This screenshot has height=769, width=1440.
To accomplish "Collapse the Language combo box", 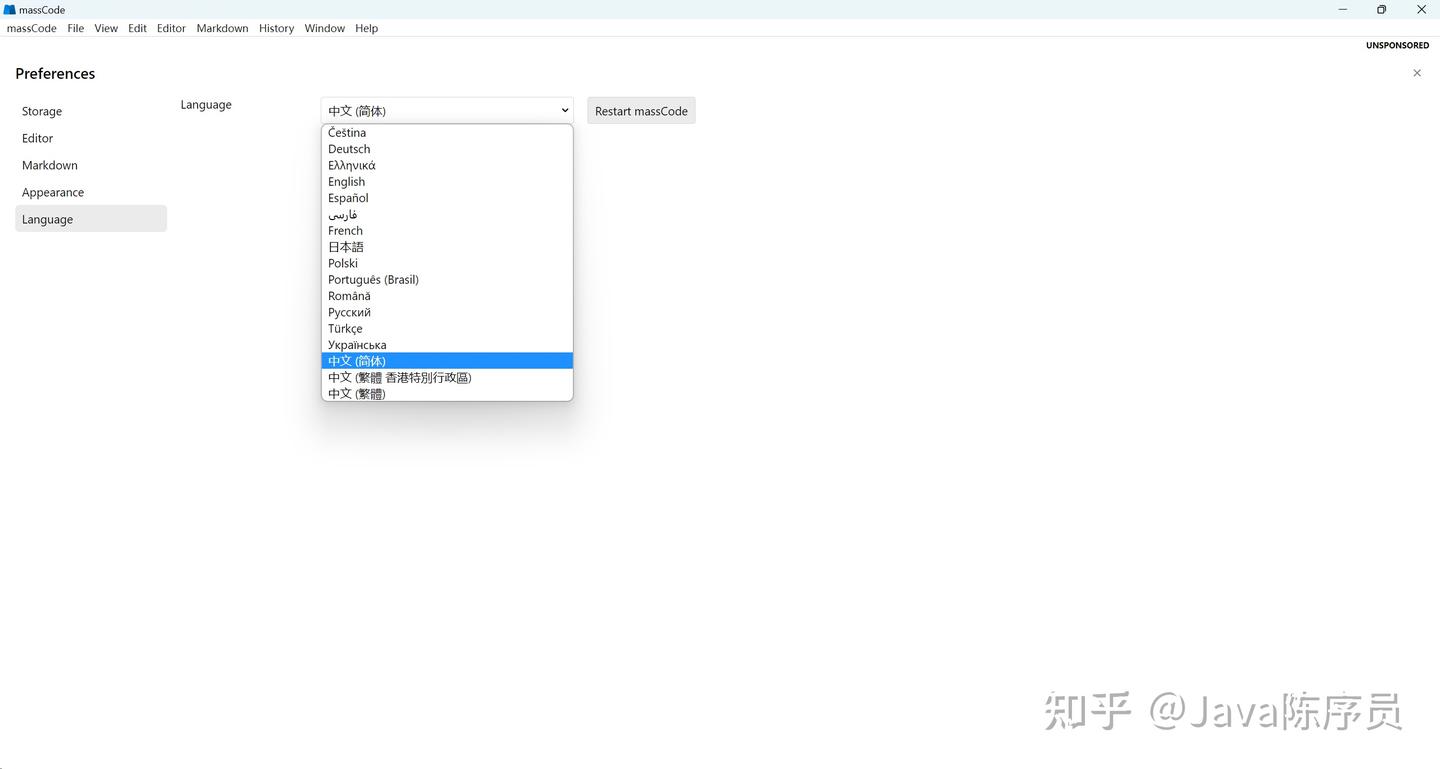I will [447, 111].
